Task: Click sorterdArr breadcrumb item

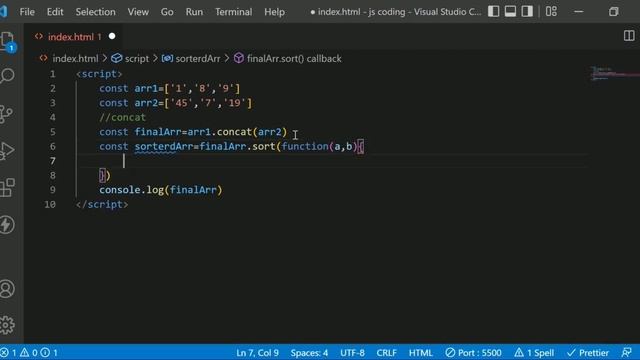Action: click(x=198, y=59)
